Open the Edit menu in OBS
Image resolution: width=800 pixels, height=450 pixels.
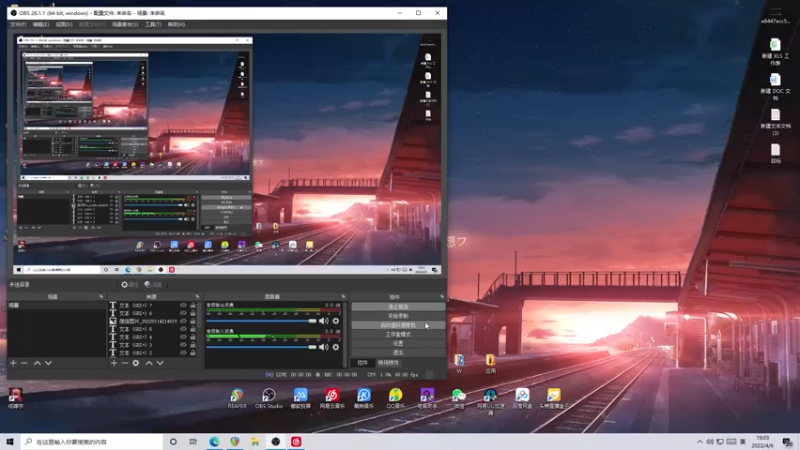(x=41, y=24)
